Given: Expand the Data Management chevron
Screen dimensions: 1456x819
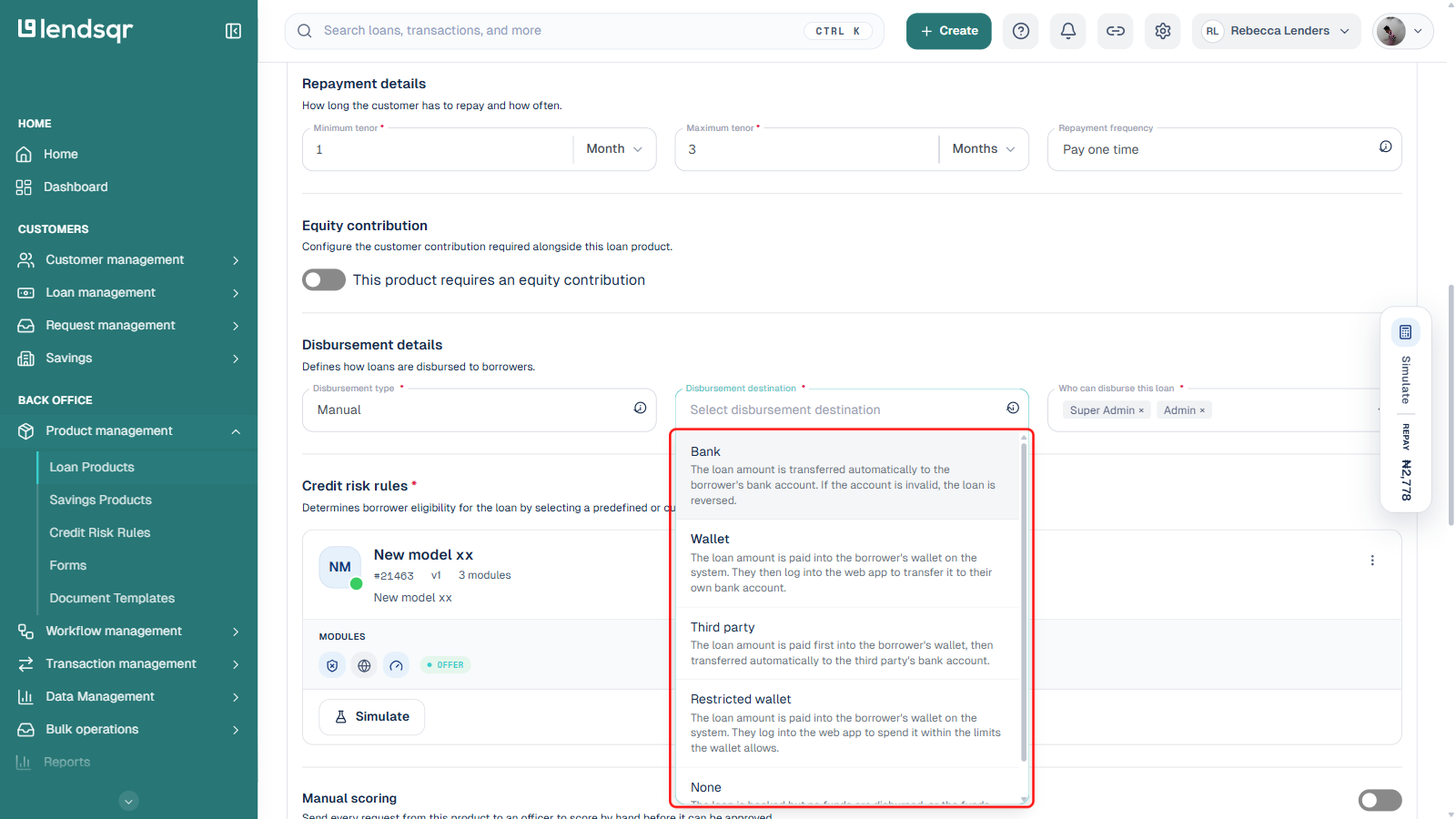Looking at the screenshot, I should [x=236, y=697].
